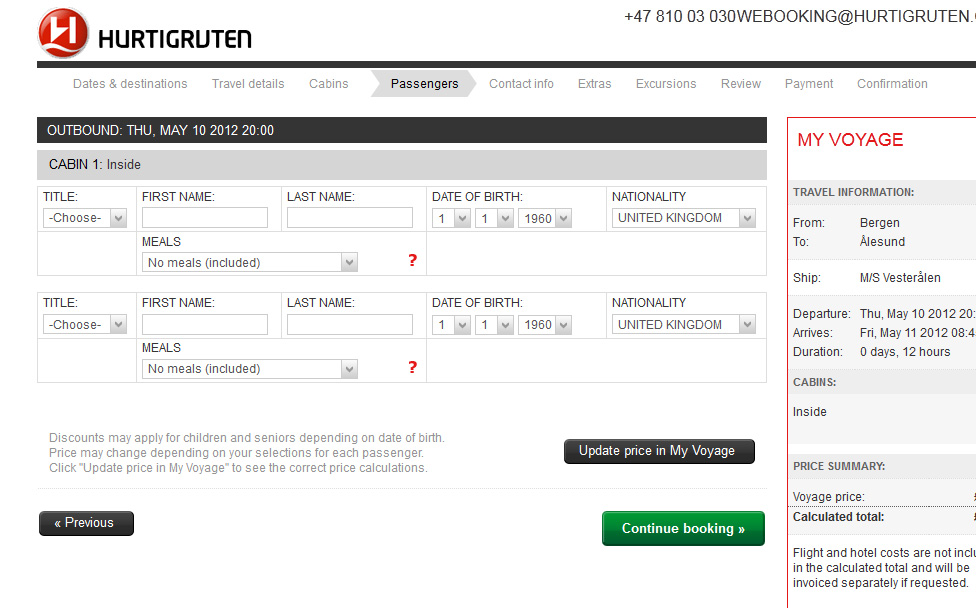Click origin text Bergen
Viewport: 976px width, 608px height.
pos(880,223)
